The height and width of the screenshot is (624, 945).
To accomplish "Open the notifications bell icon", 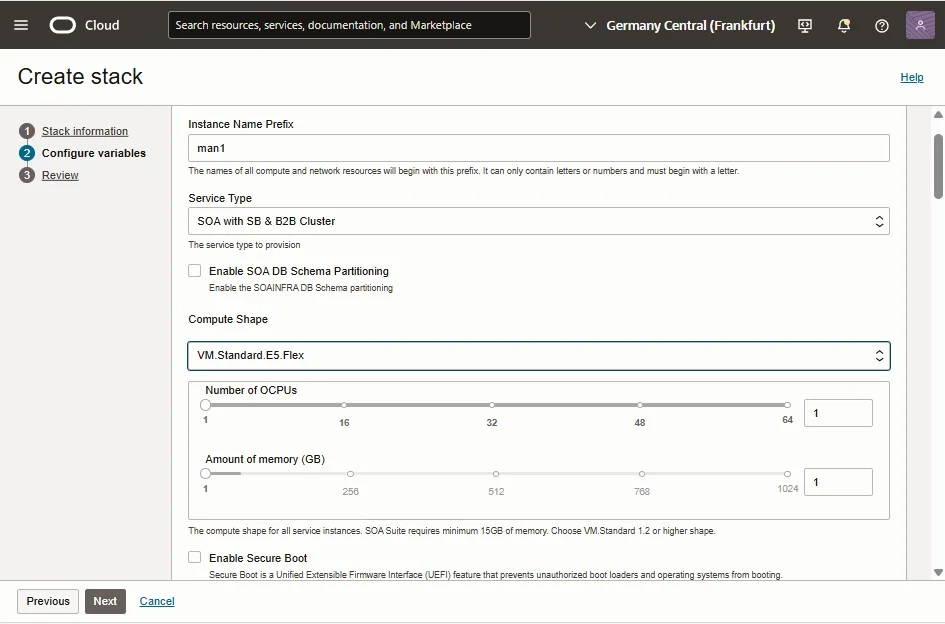I will point(844,25).
